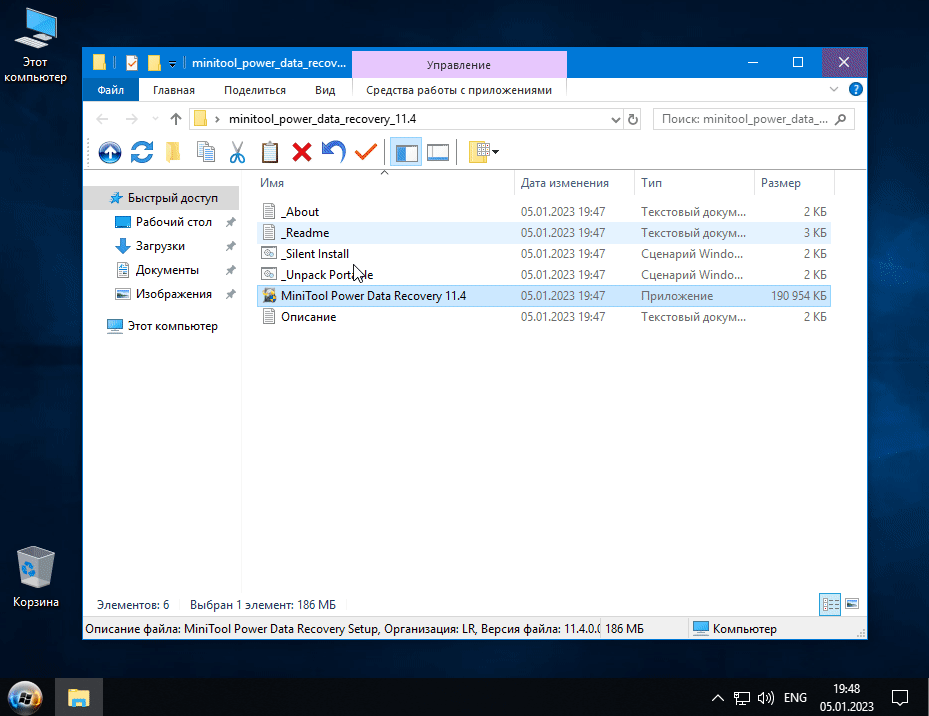Sort files by Дата изменения column header

574,183
